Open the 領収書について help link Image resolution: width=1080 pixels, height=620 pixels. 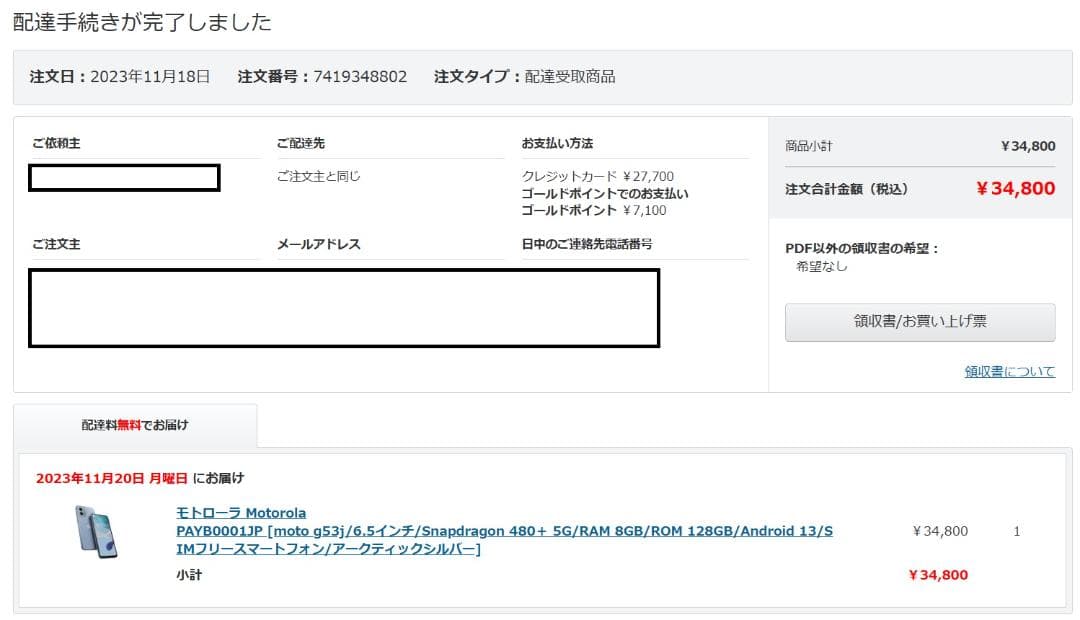[x=1010, y=371]
